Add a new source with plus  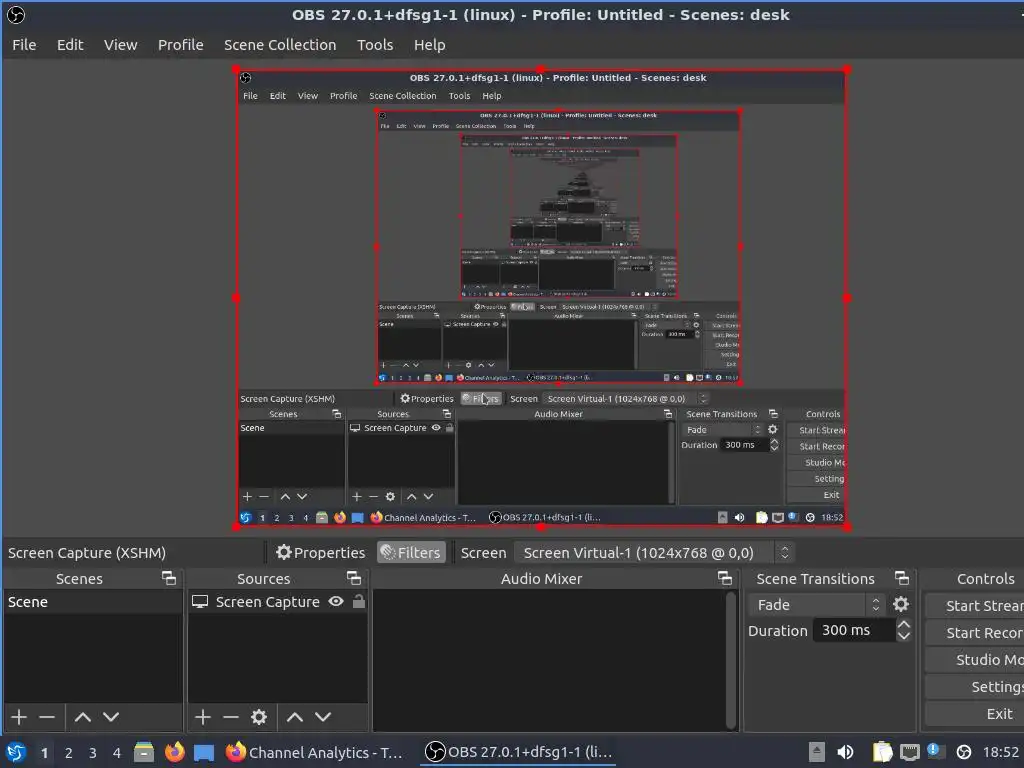[x=202, y=717]
